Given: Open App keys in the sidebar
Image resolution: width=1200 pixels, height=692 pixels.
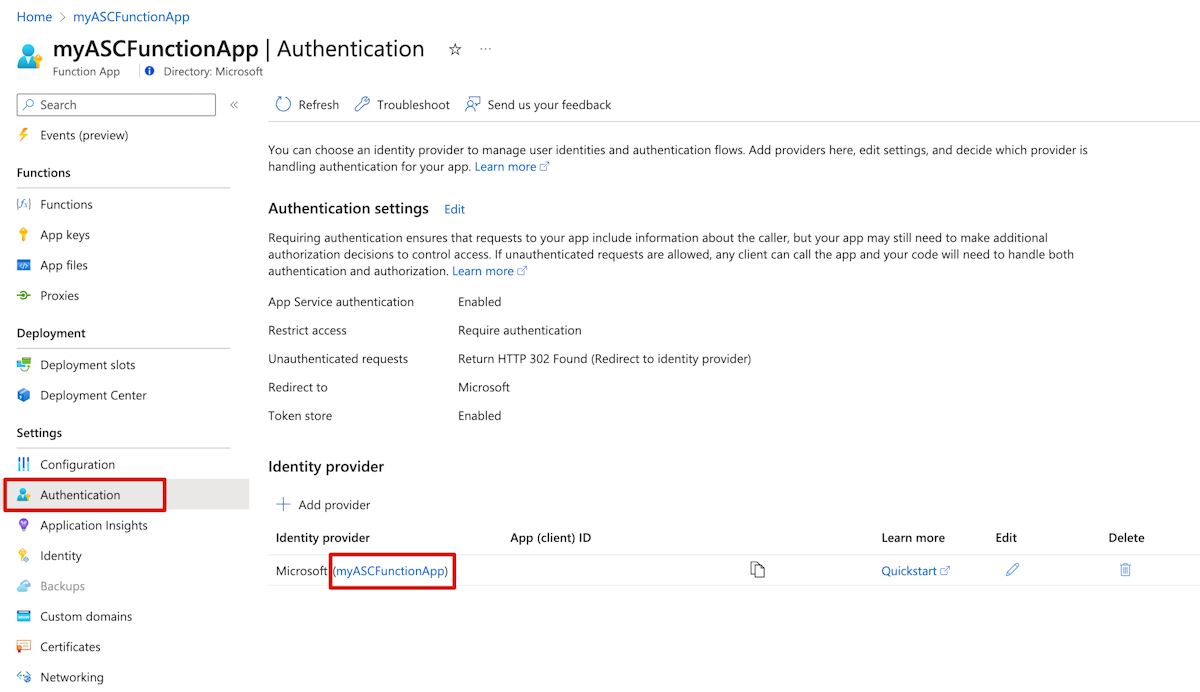Looking at the screenshot, I should [x=65, y=235].
